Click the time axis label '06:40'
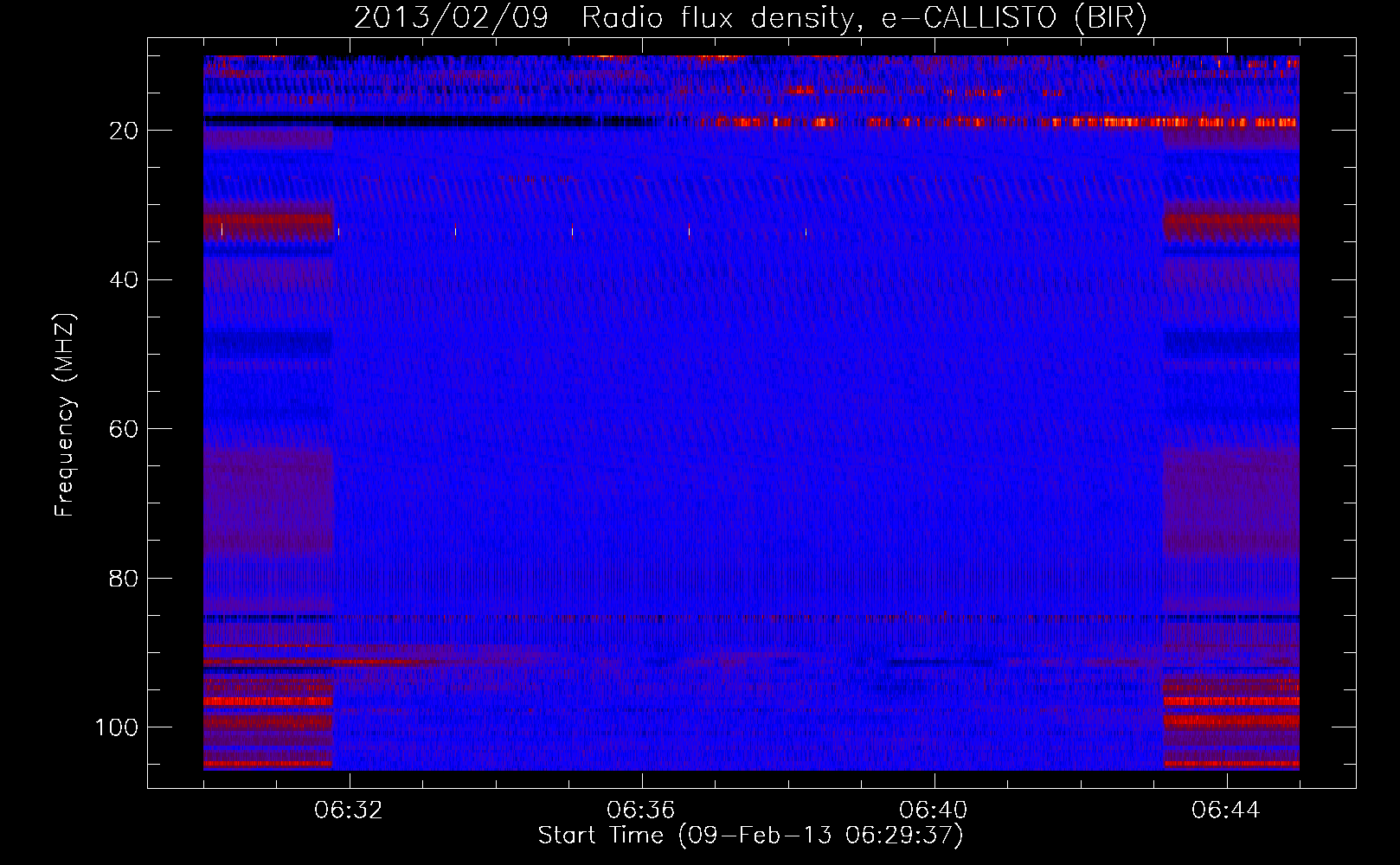 pos(934,811)
